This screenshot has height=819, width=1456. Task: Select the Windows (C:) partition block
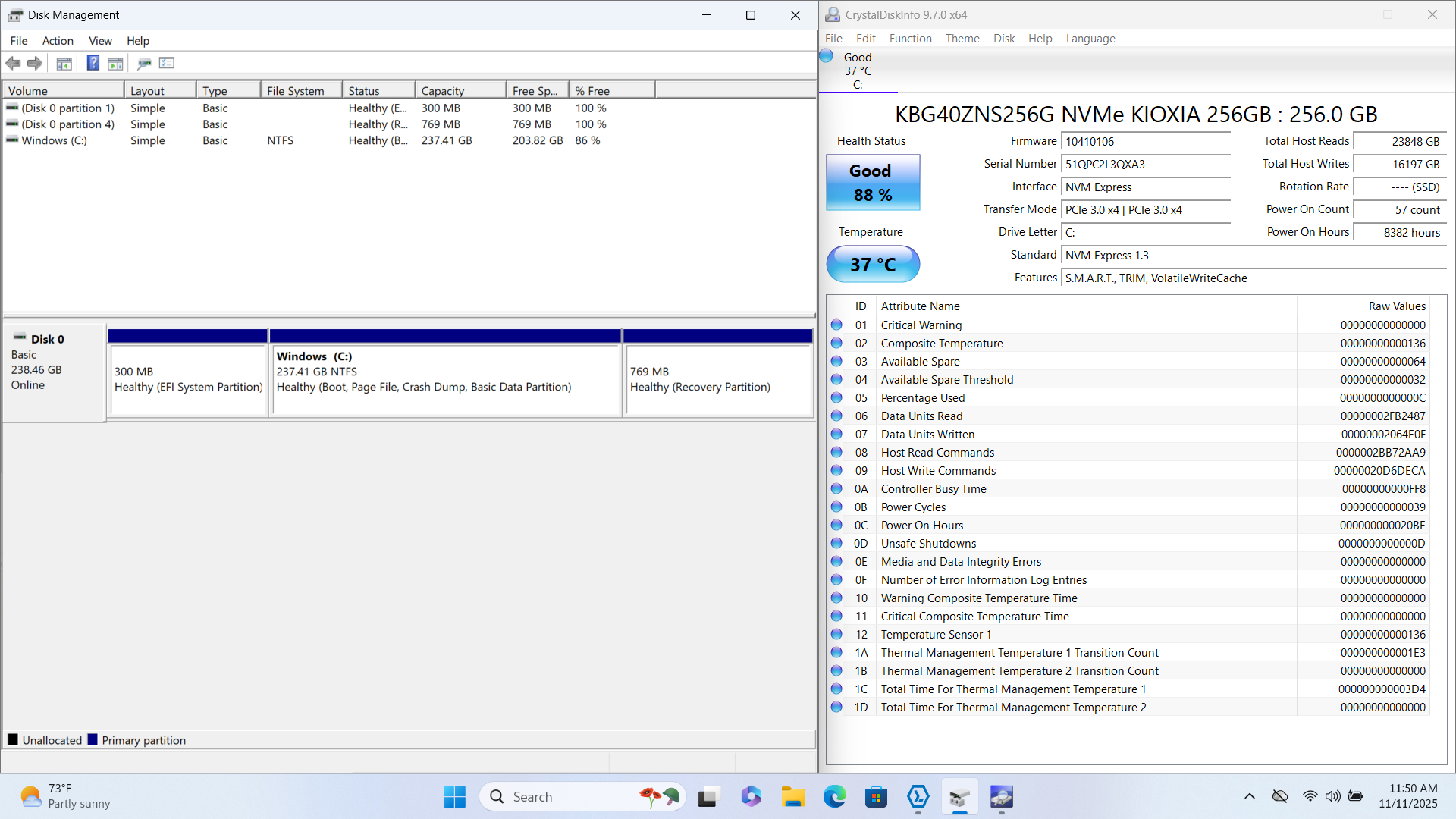click(x=445, y=379)
